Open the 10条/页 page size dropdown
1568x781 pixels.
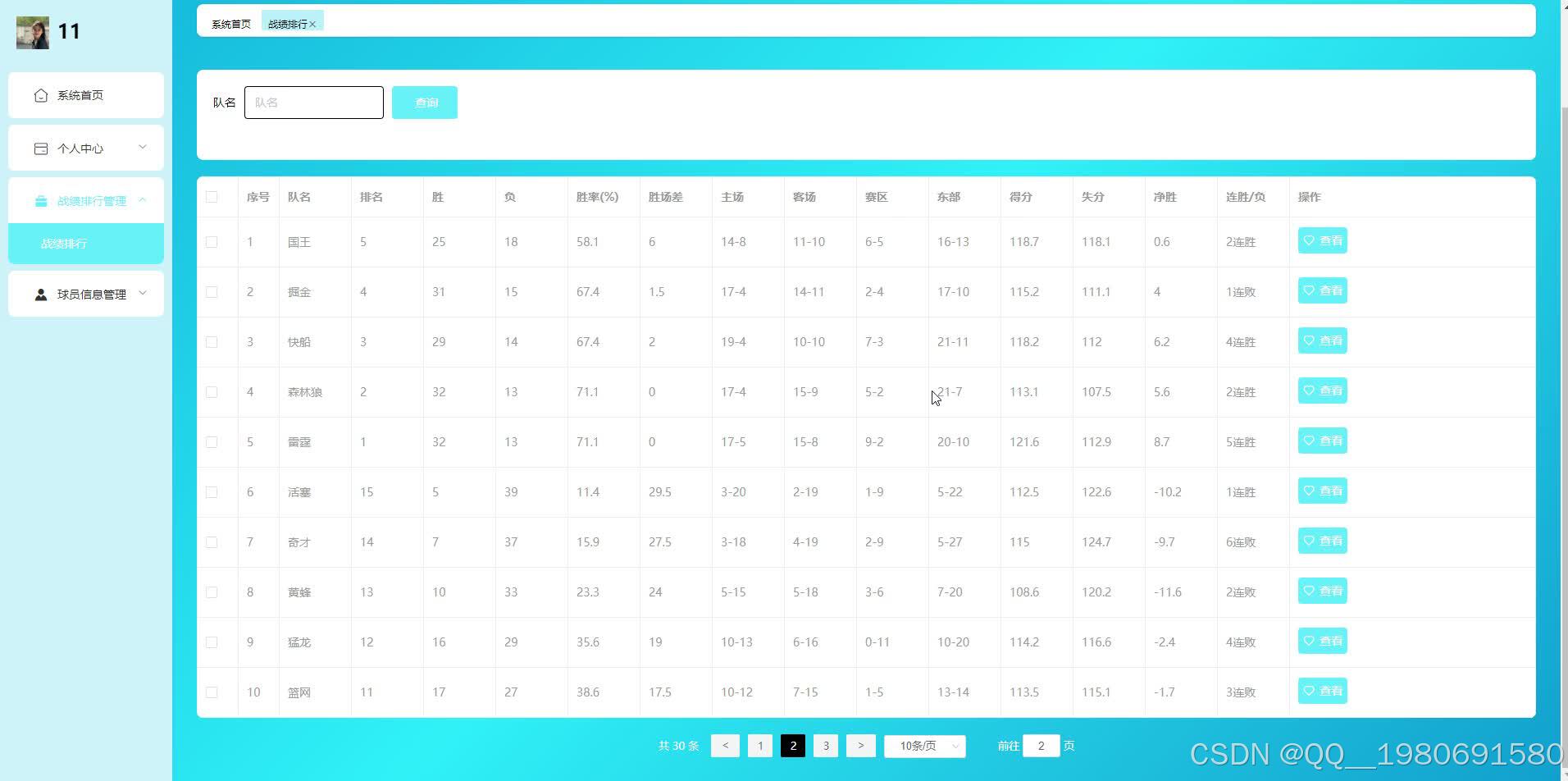[925, 746]
